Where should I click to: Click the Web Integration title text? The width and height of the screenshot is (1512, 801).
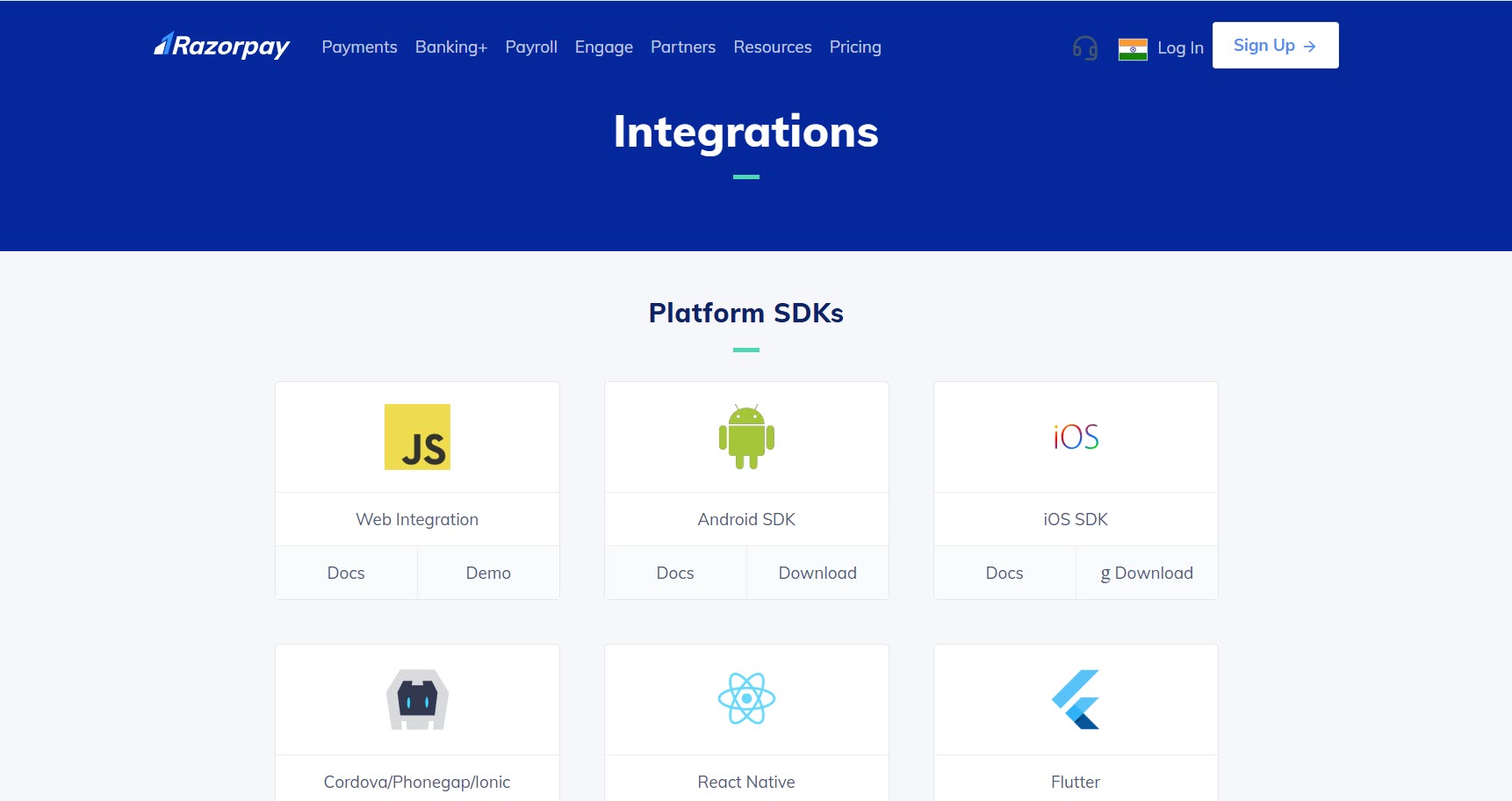pyautogui.click(x=417, y=519)
